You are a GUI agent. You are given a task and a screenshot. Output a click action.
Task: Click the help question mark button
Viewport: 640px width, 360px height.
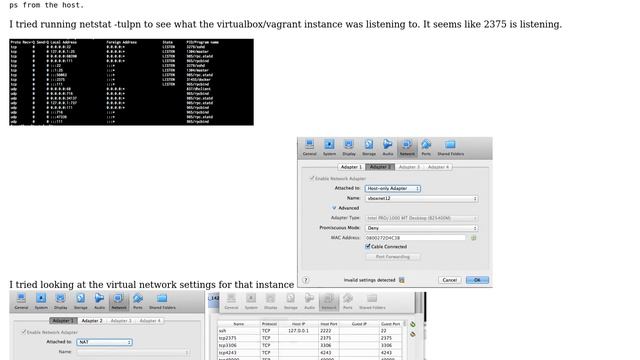click(306, 280)
